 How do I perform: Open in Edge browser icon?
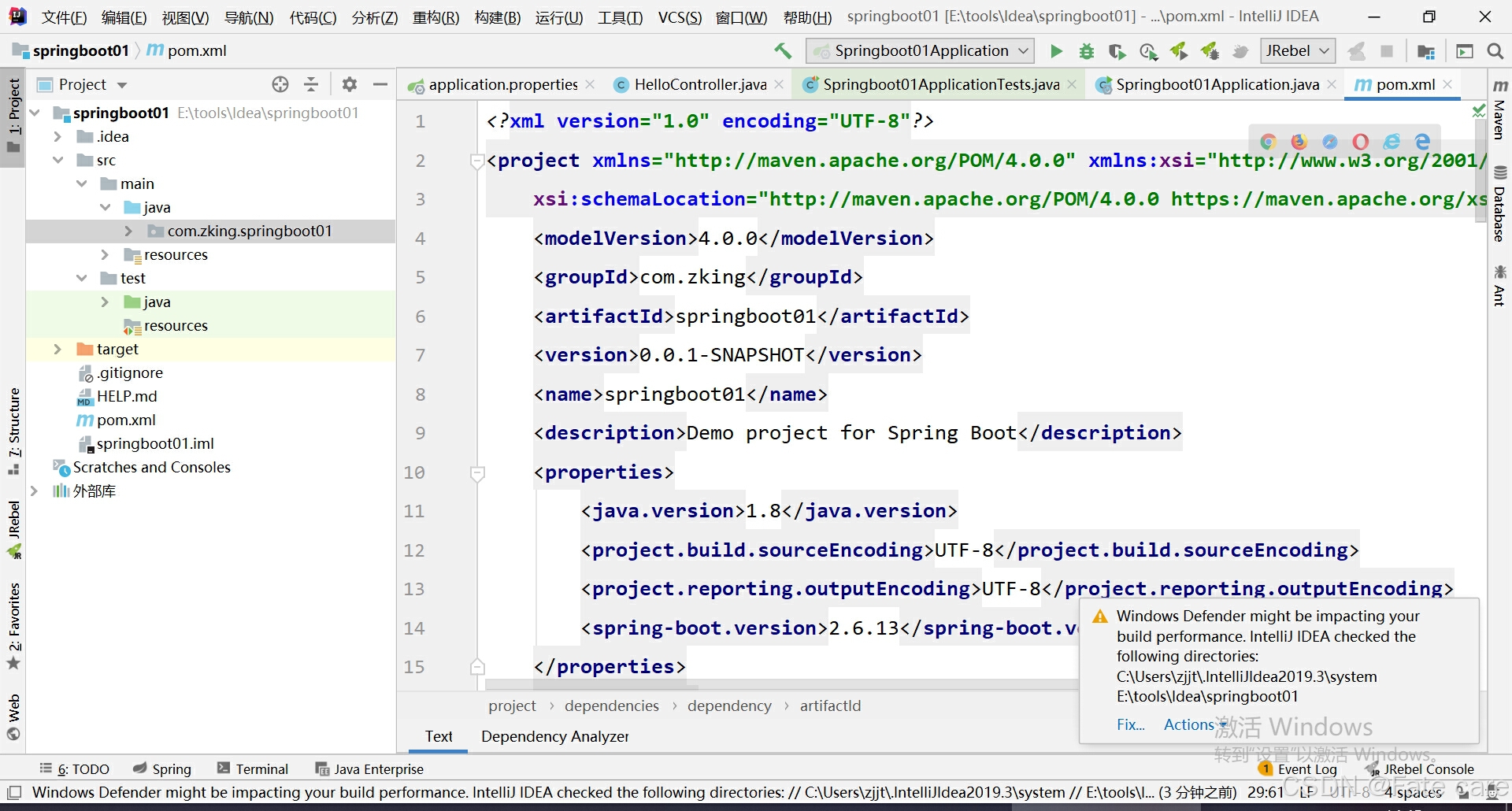click(1422, 142)
